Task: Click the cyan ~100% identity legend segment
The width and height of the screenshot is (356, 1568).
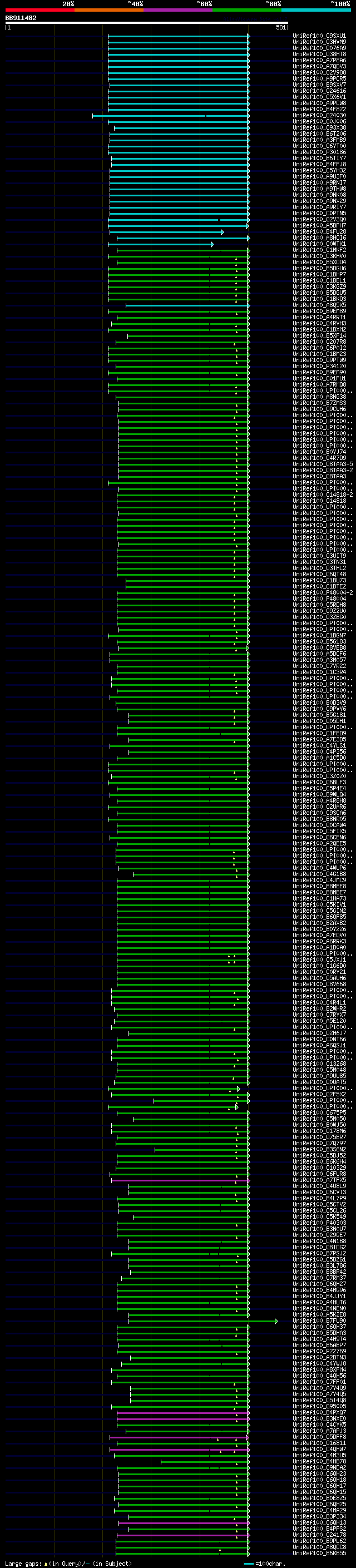Action: pos(316,10)
